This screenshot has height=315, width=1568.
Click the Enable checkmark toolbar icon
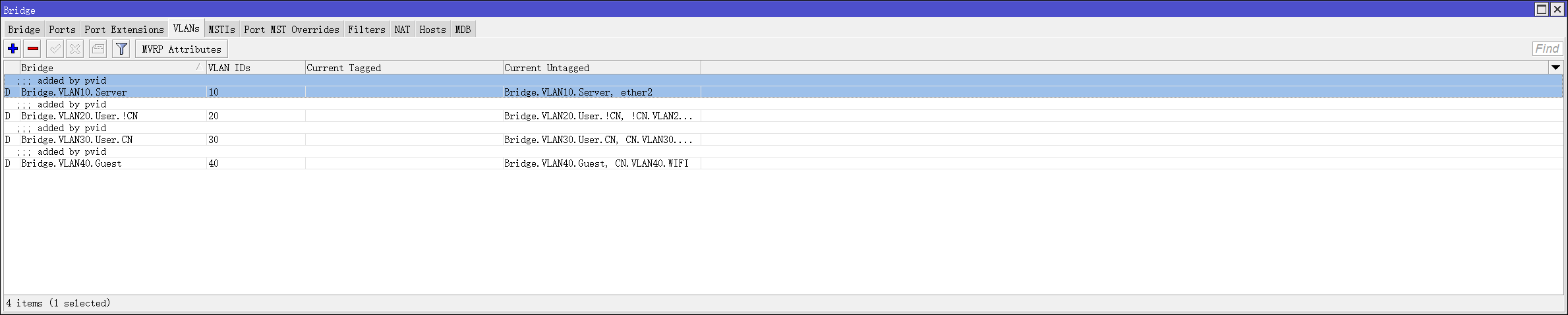point(55,49)
